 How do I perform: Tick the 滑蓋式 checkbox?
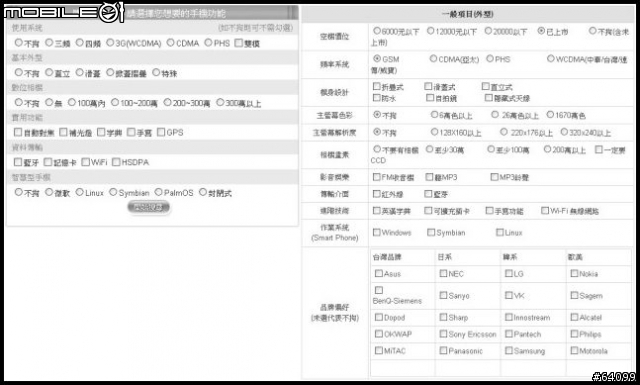[428, 87]
